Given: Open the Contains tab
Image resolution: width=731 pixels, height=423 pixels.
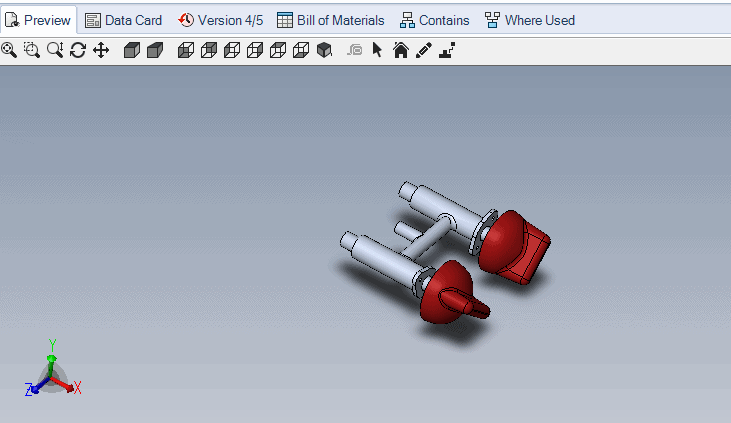Looking at the screenshot, I should tap(434, 20).
